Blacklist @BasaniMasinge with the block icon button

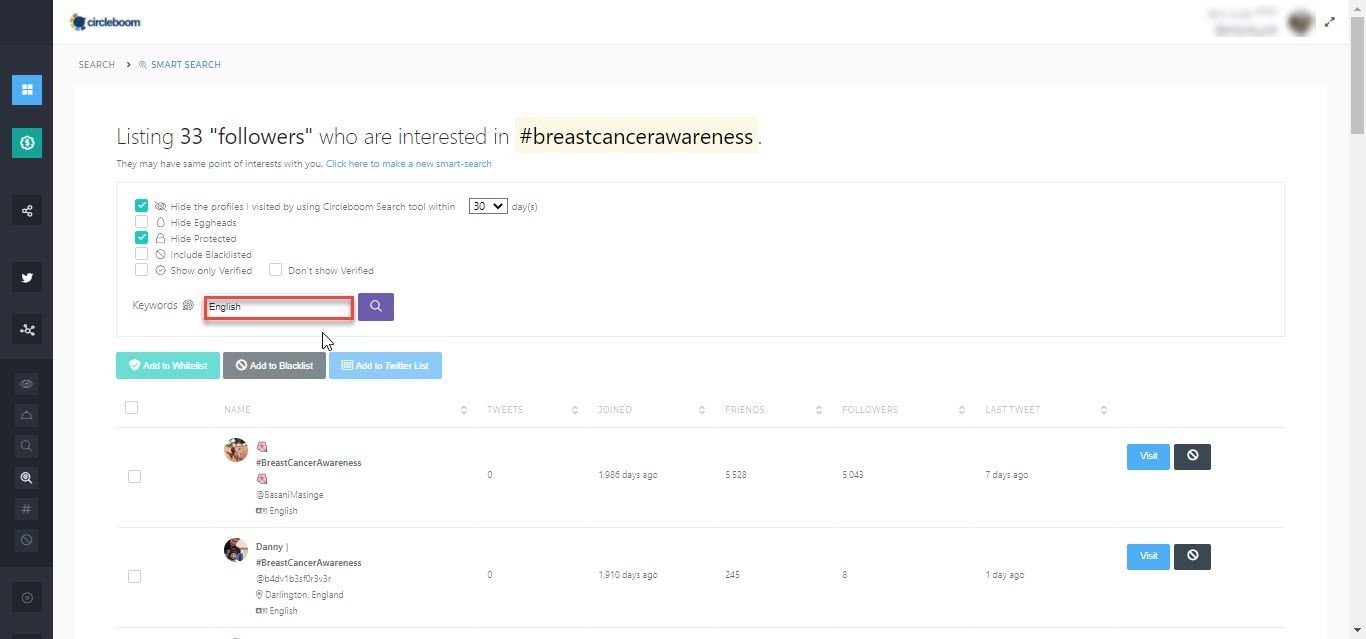(1192, 456)
